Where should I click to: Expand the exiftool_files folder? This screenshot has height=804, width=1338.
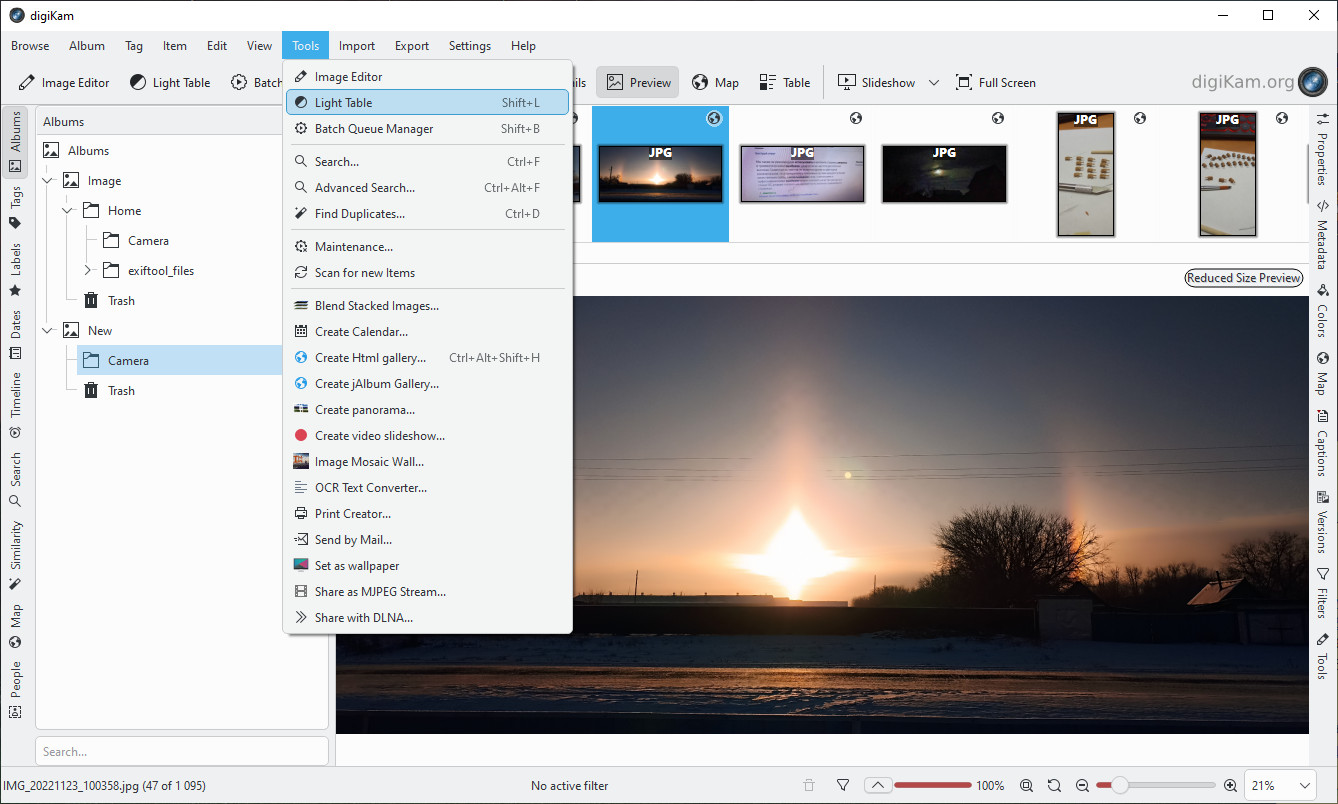tap(88, 271)
